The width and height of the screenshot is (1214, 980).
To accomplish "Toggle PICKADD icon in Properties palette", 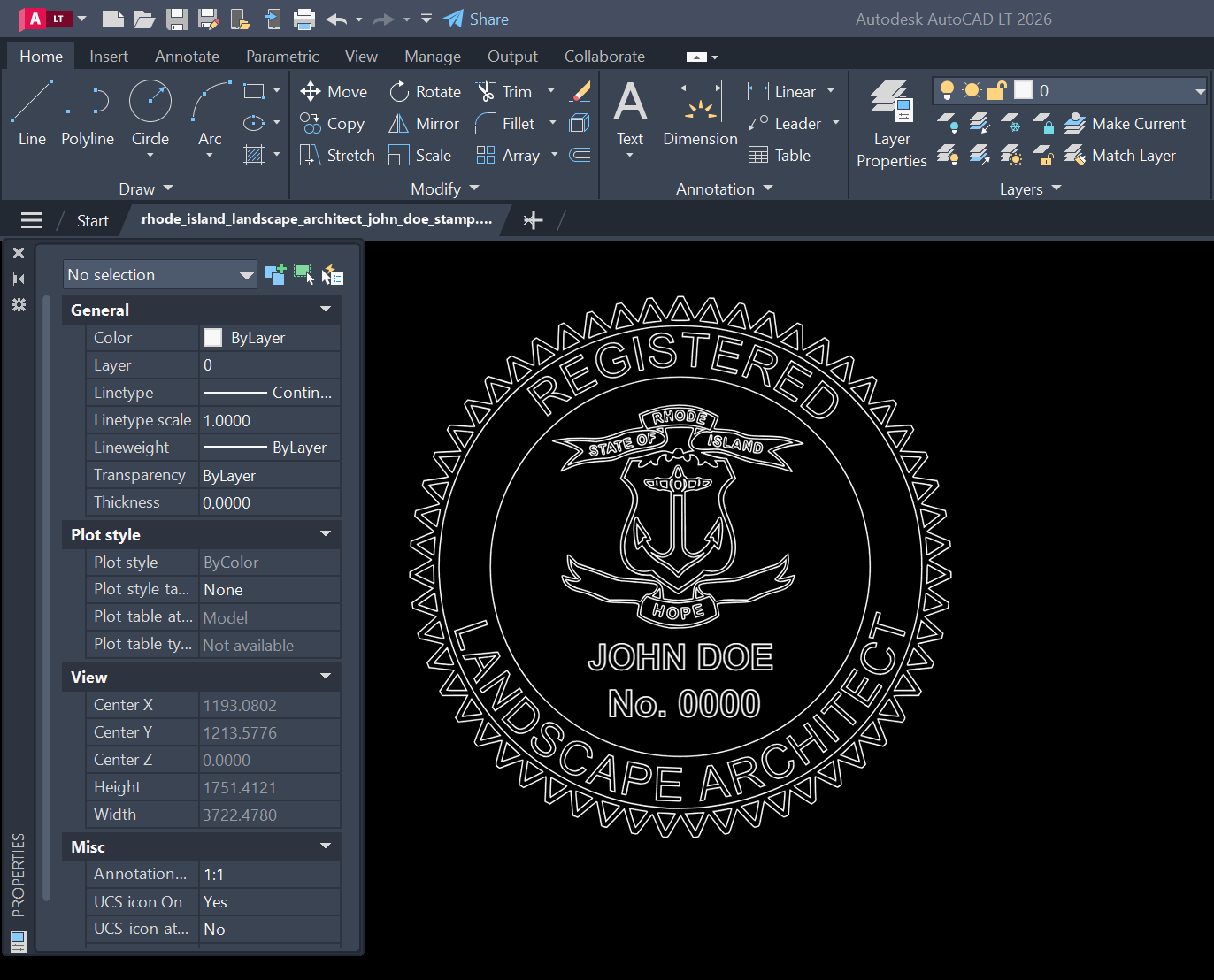I will click(275, 274).
